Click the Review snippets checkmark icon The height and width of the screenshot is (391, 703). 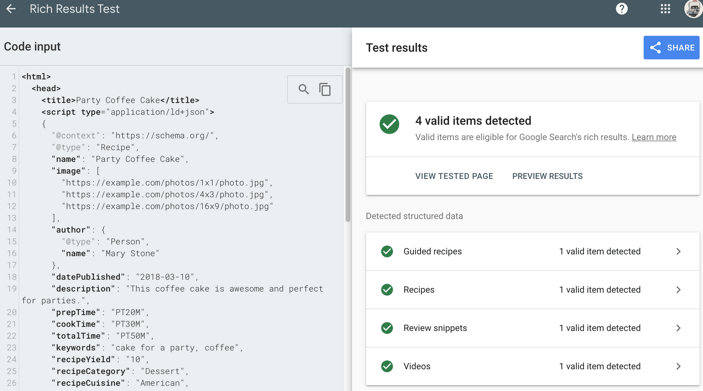pos(387,328)
